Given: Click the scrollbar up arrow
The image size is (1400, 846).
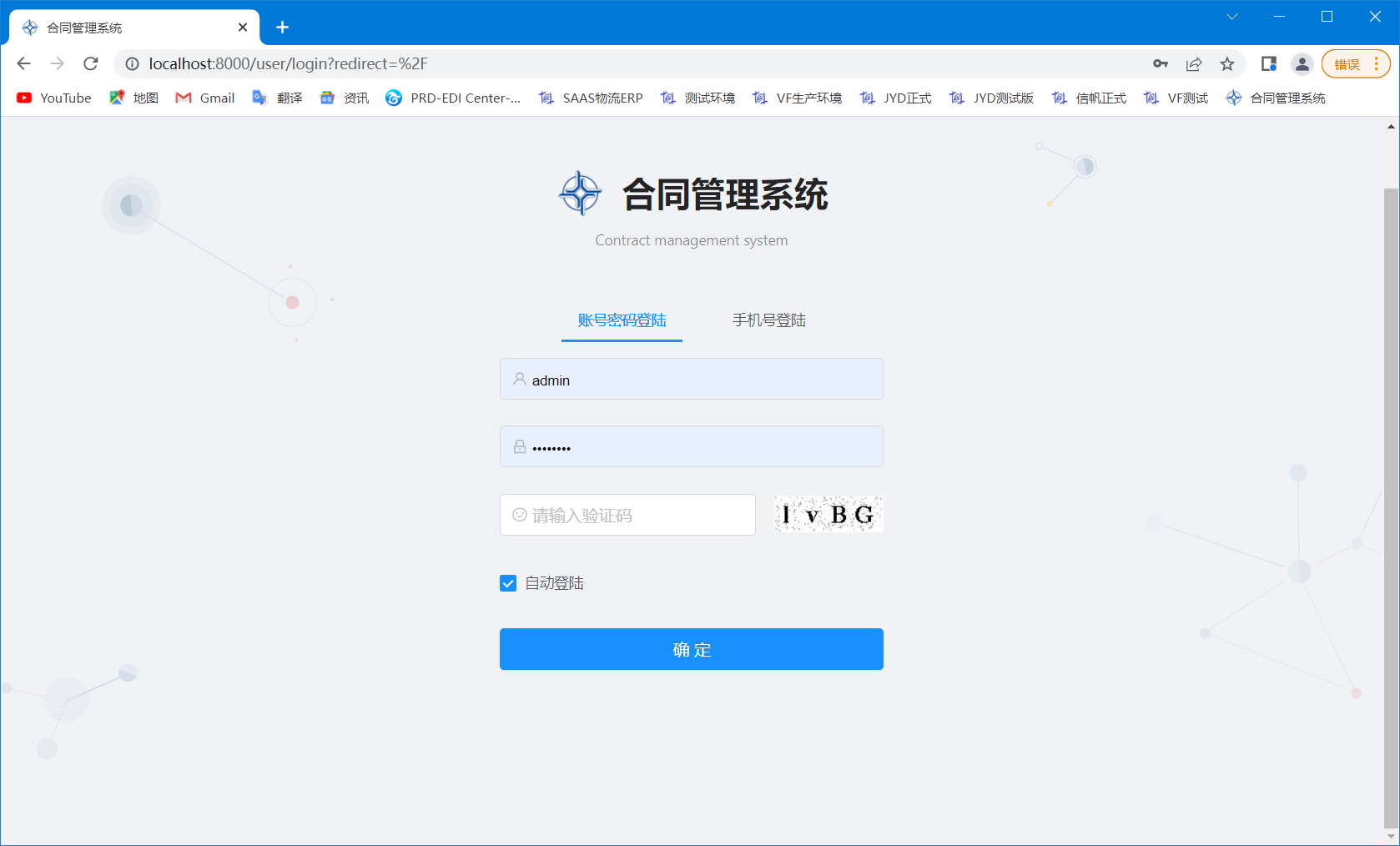Looking at the screenshot, I should click(x=1390, y=127).
